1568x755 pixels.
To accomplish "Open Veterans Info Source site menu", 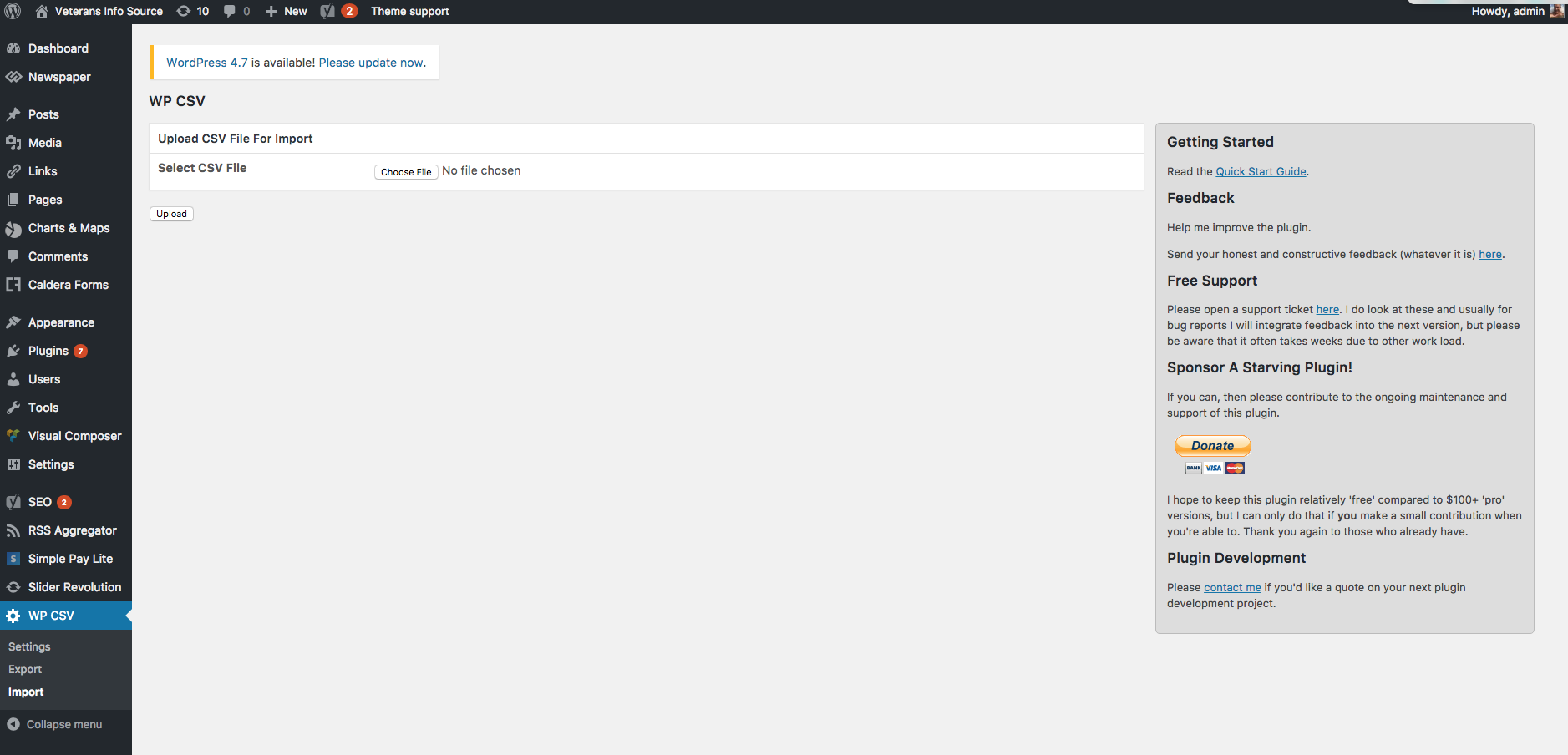I will click(x=99, y=11).
